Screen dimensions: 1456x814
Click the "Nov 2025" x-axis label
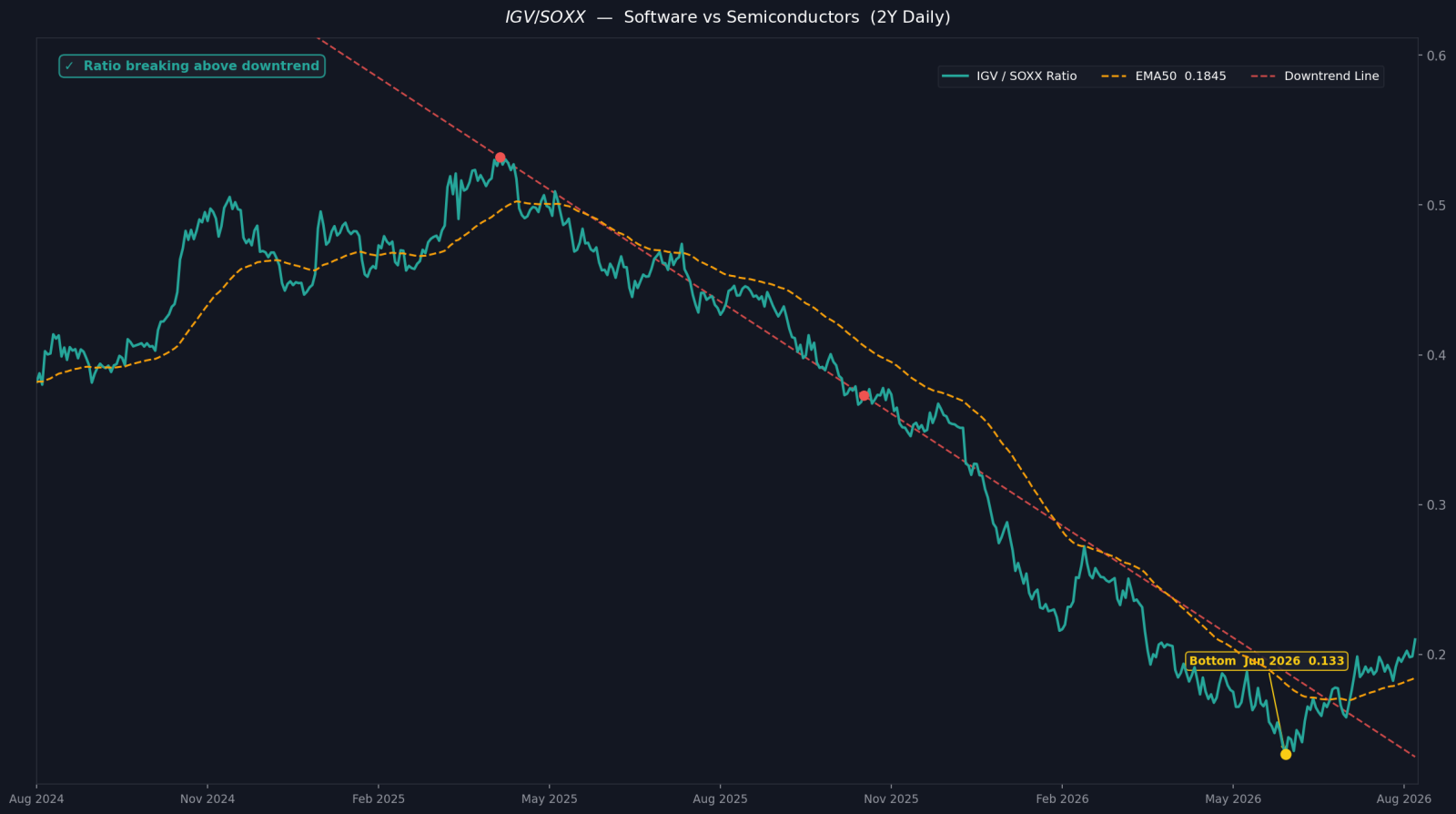(891, 799)
